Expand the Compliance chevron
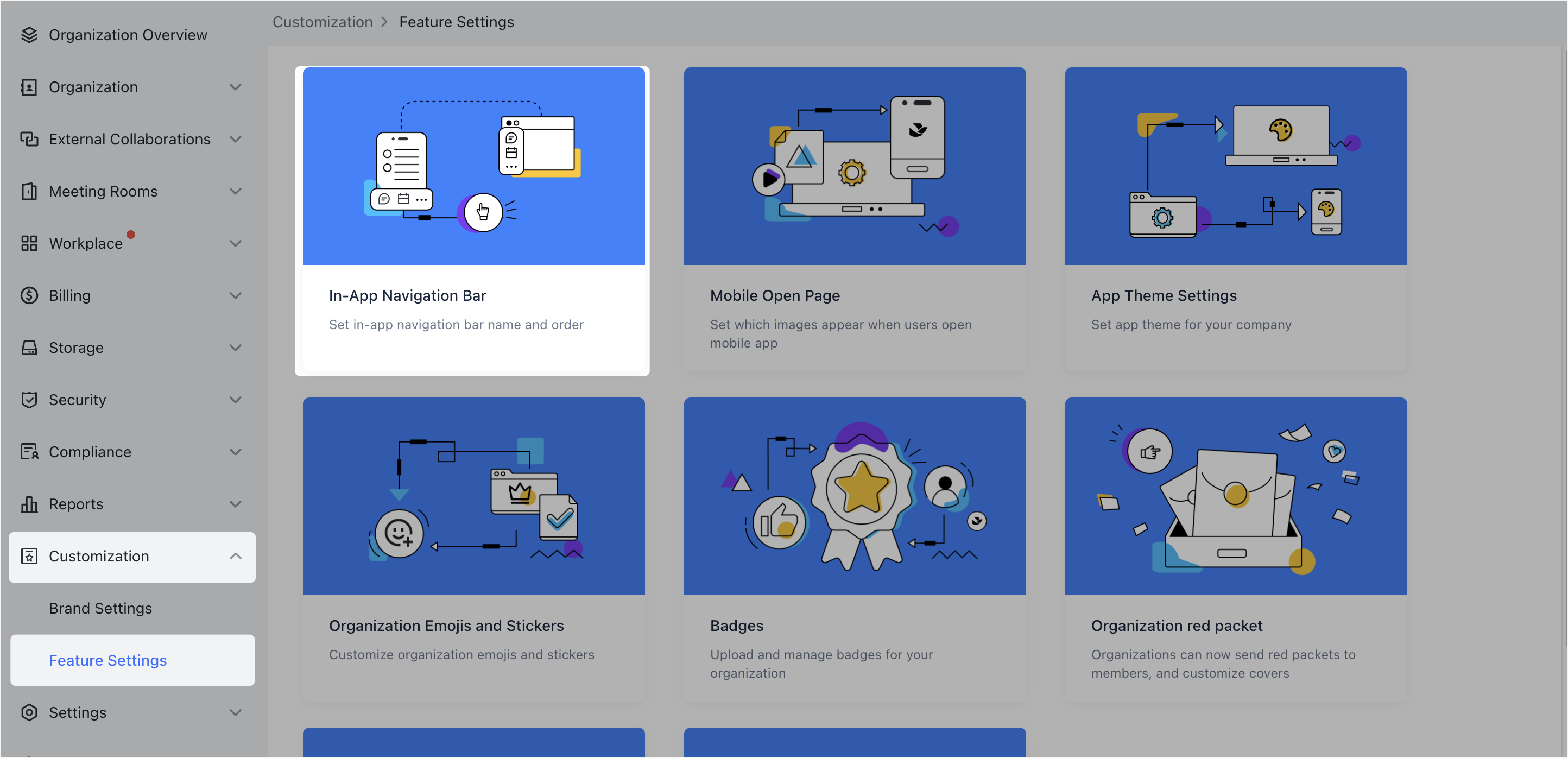The height and width of the screenshot is (758, 1568). pyautogui.click(x=236, y=452)
